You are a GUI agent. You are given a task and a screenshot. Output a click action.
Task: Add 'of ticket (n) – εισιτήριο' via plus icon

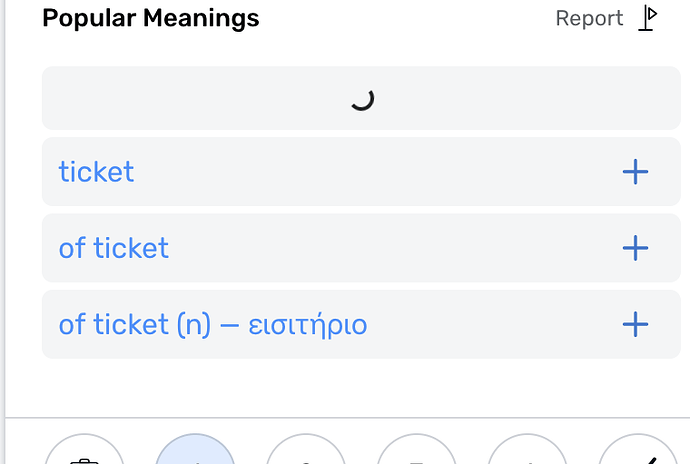(x=635, y=324)
